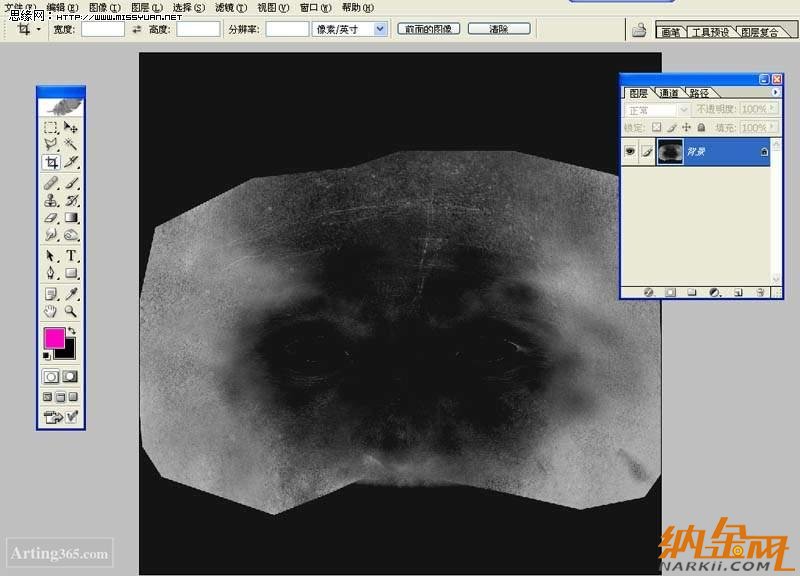The height and width of the screenshot is (576, 800).
Task: Open 图层(L) Layer menu
Action: click(x=147, y=7)
